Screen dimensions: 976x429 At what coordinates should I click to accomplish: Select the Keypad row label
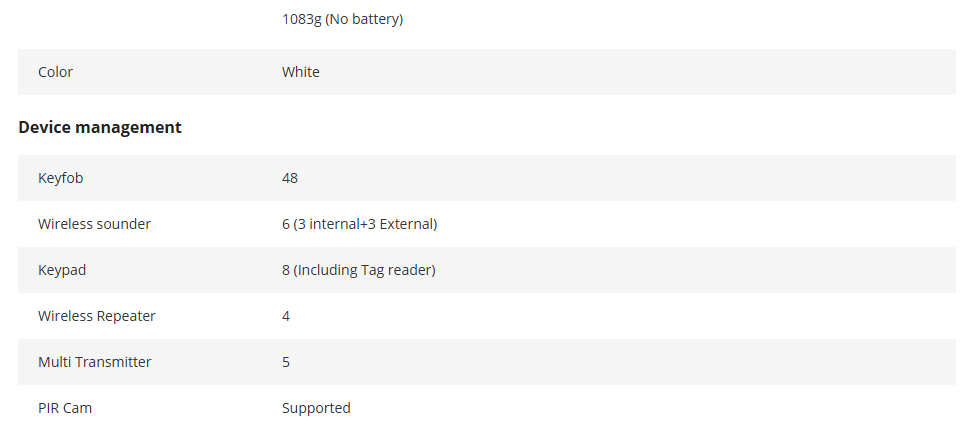pos(62,270)
